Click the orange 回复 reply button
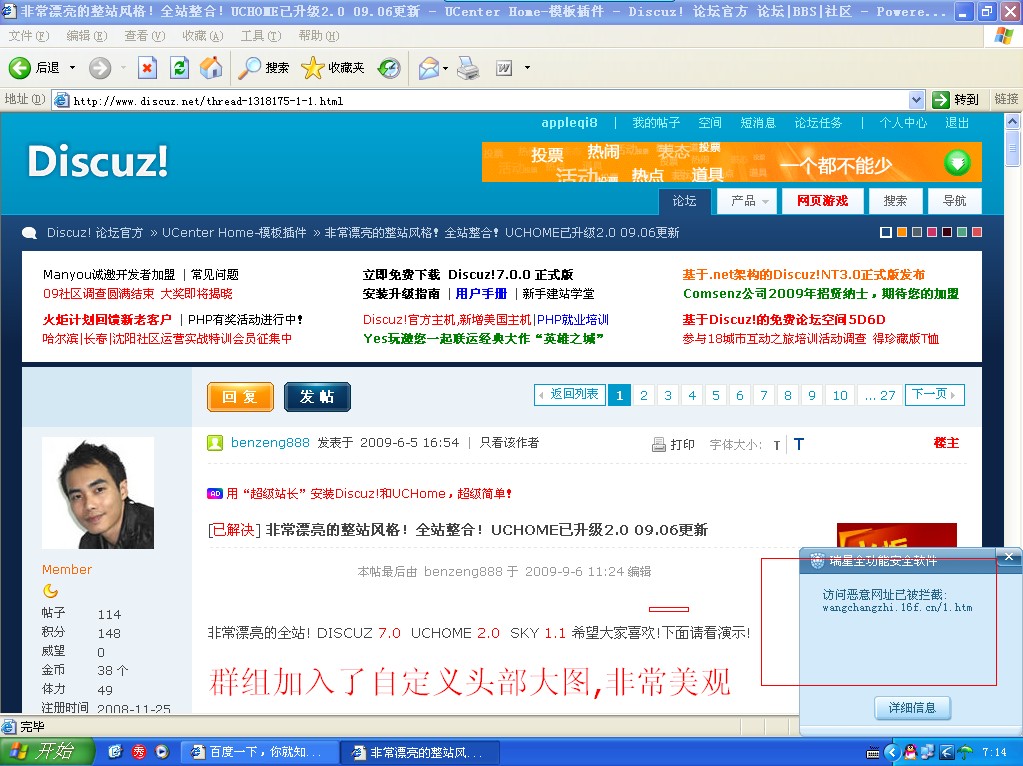This screenshot has width=1023, height=766. click(x=240, y=397)
